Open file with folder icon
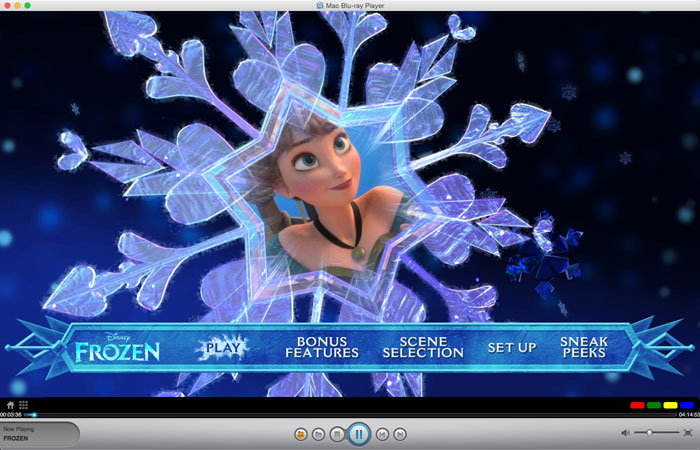700x450 pixels. (318, 434)
